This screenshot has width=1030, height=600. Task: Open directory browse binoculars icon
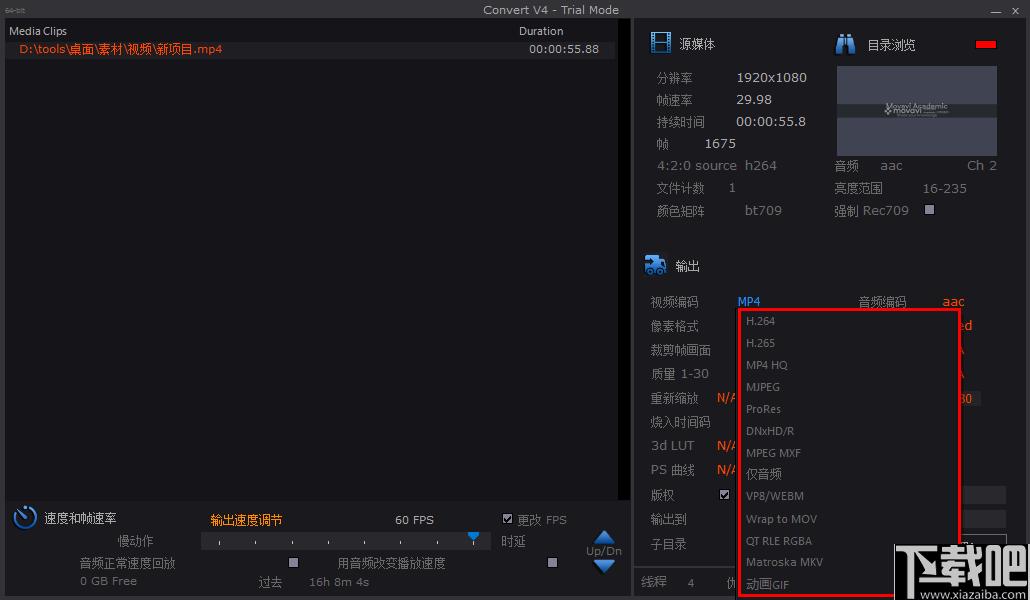tap(845, 44)
